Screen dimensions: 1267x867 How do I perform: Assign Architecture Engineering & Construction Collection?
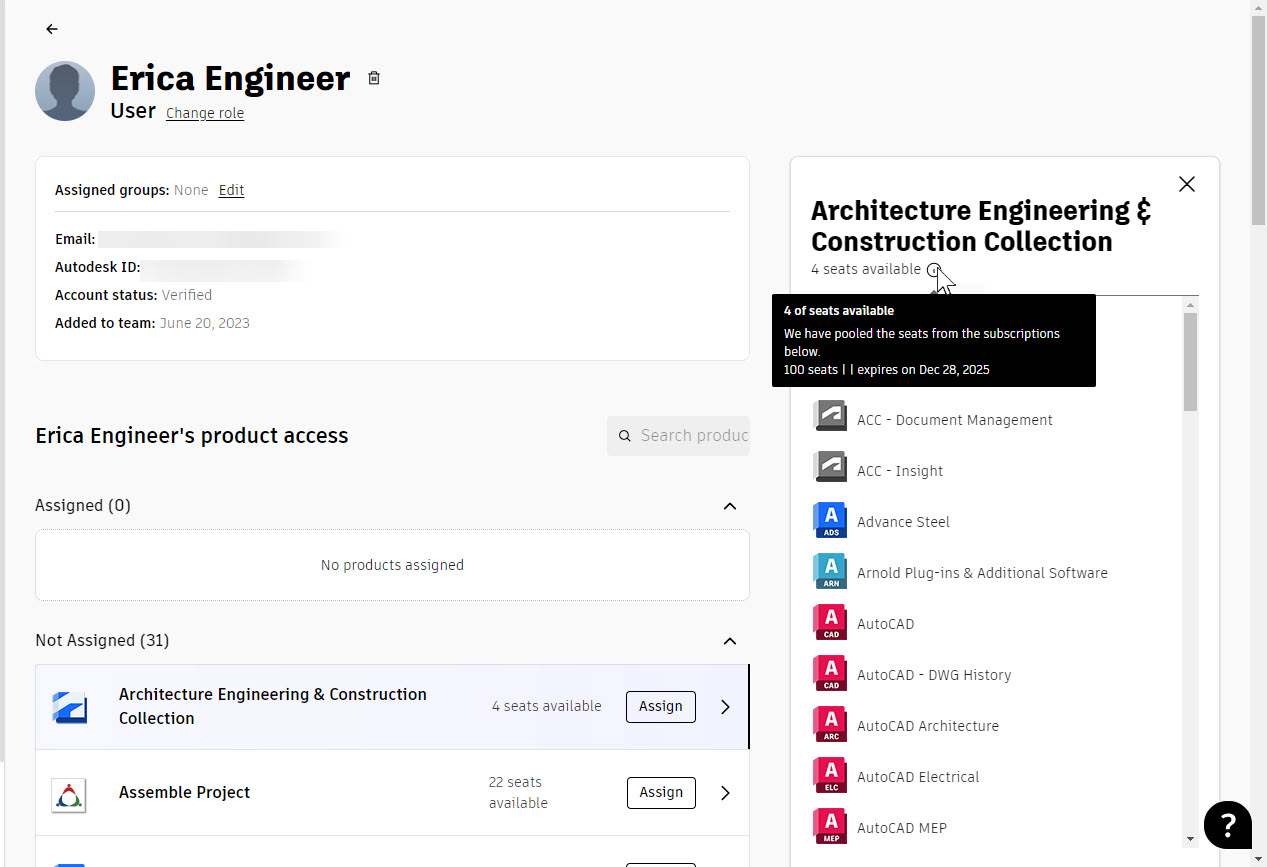click(x=661, y=706)
